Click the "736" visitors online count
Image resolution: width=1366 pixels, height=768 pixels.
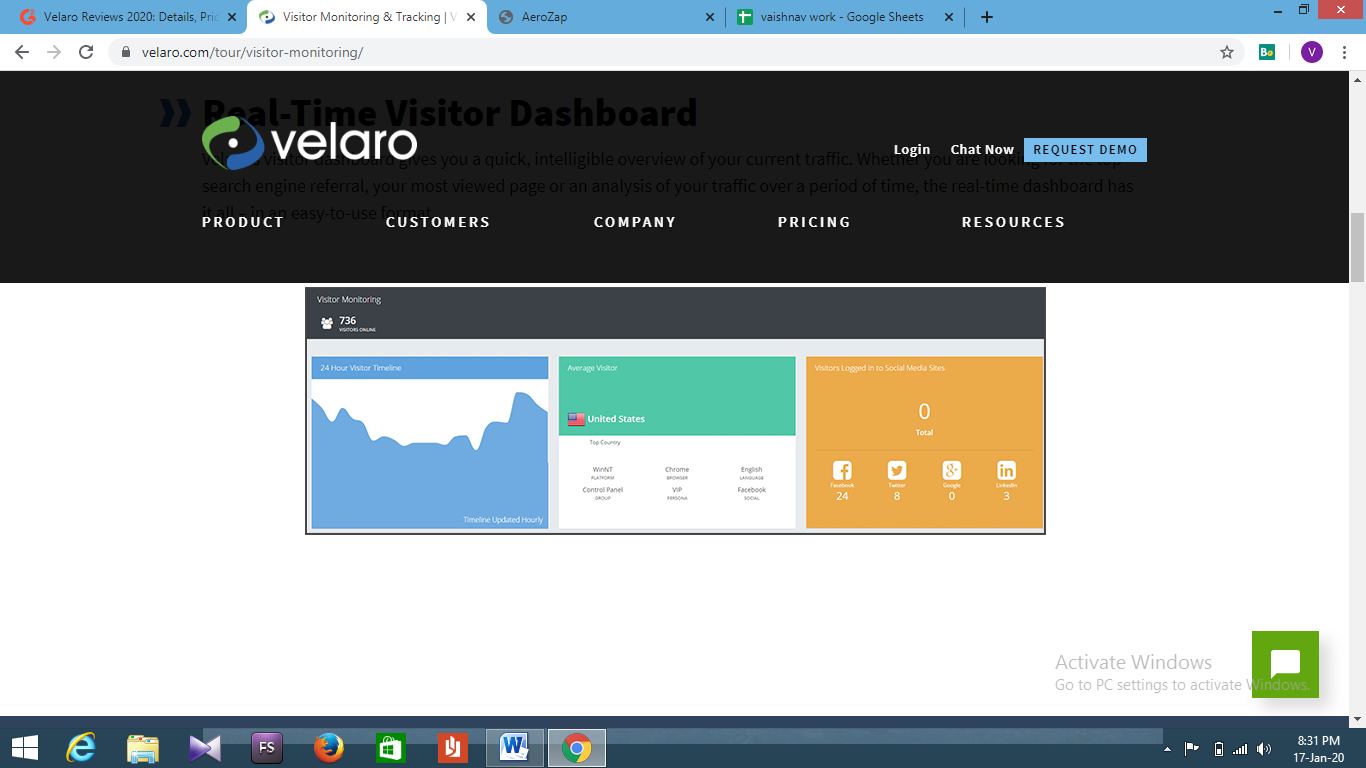347,321
